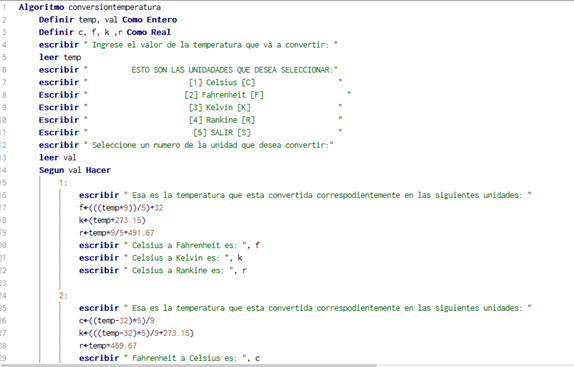574x367 pixels.
Task: Click 'Definir c, f, k ,r Como Real' line
Action: tap(105, 32)
